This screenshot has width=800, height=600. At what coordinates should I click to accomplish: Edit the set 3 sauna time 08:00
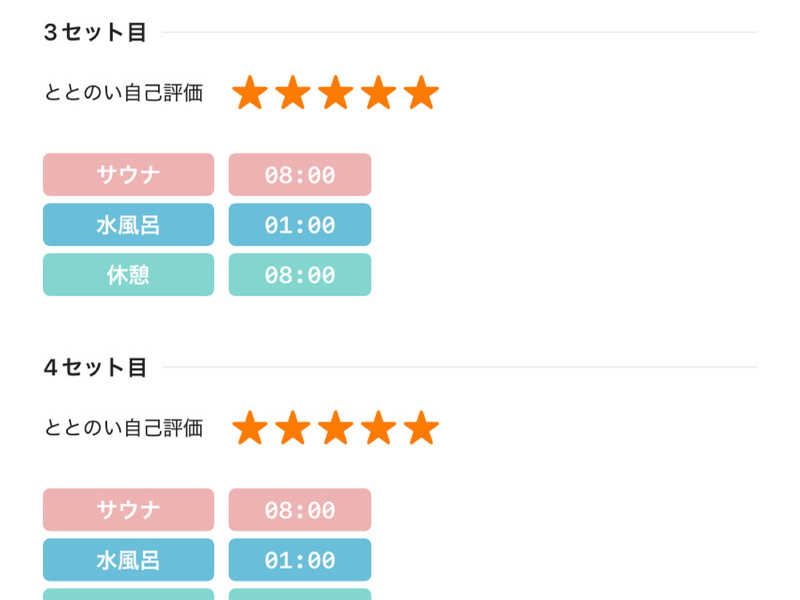click(300, 175)
